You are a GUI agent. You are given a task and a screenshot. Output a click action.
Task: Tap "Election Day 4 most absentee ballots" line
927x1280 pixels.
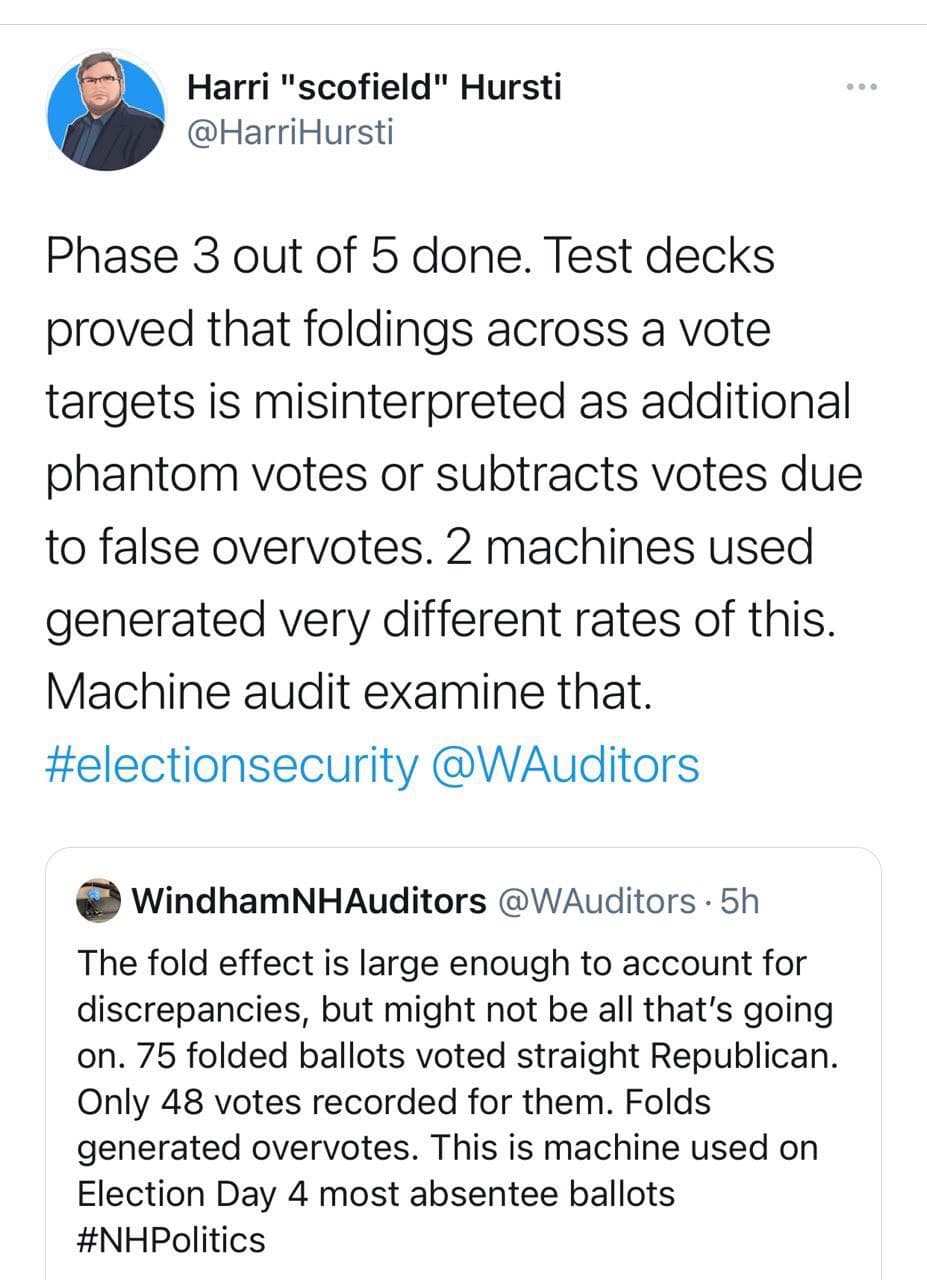(x=376, y=1194)
